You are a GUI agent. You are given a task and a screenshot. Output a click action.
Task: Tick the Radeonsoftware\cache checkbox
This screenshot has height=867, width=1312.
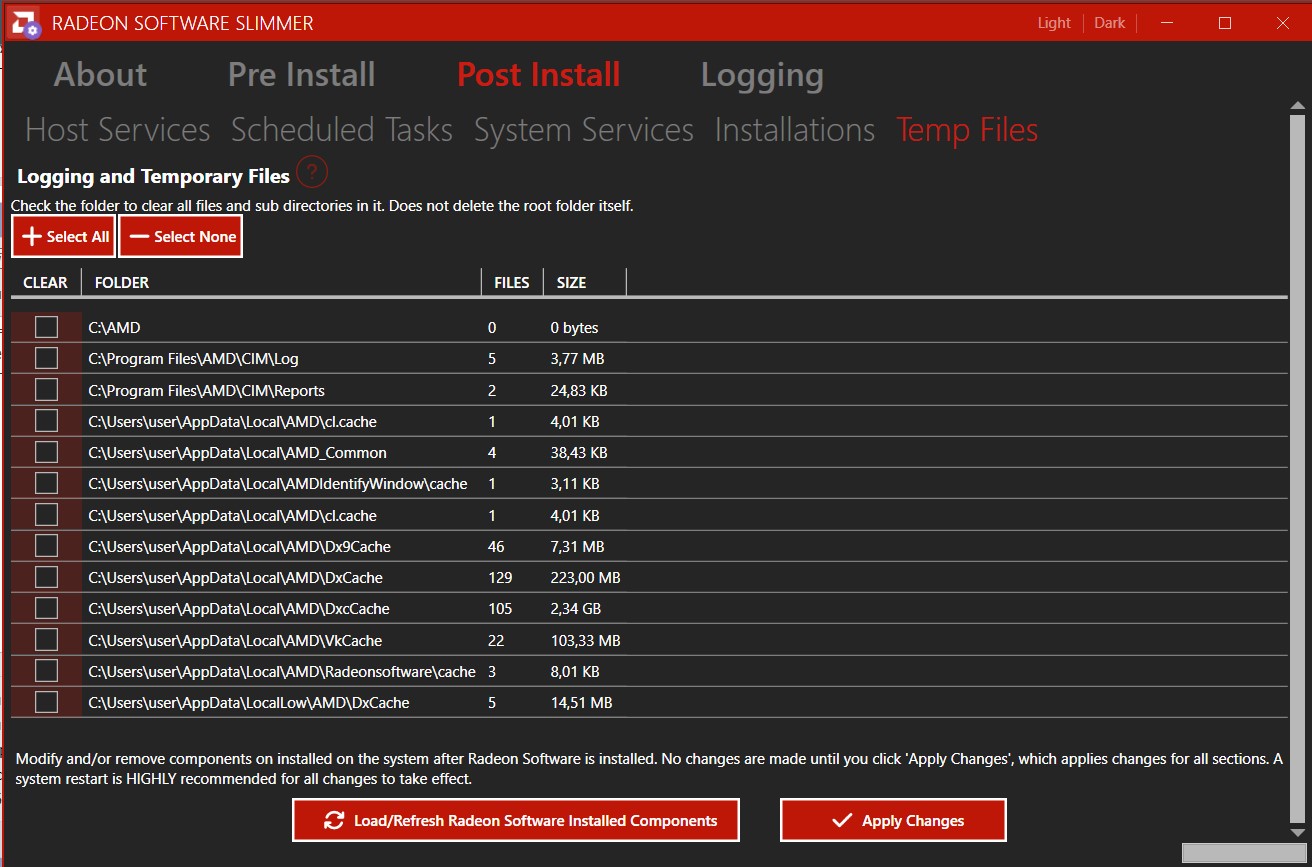pos(46,671)
